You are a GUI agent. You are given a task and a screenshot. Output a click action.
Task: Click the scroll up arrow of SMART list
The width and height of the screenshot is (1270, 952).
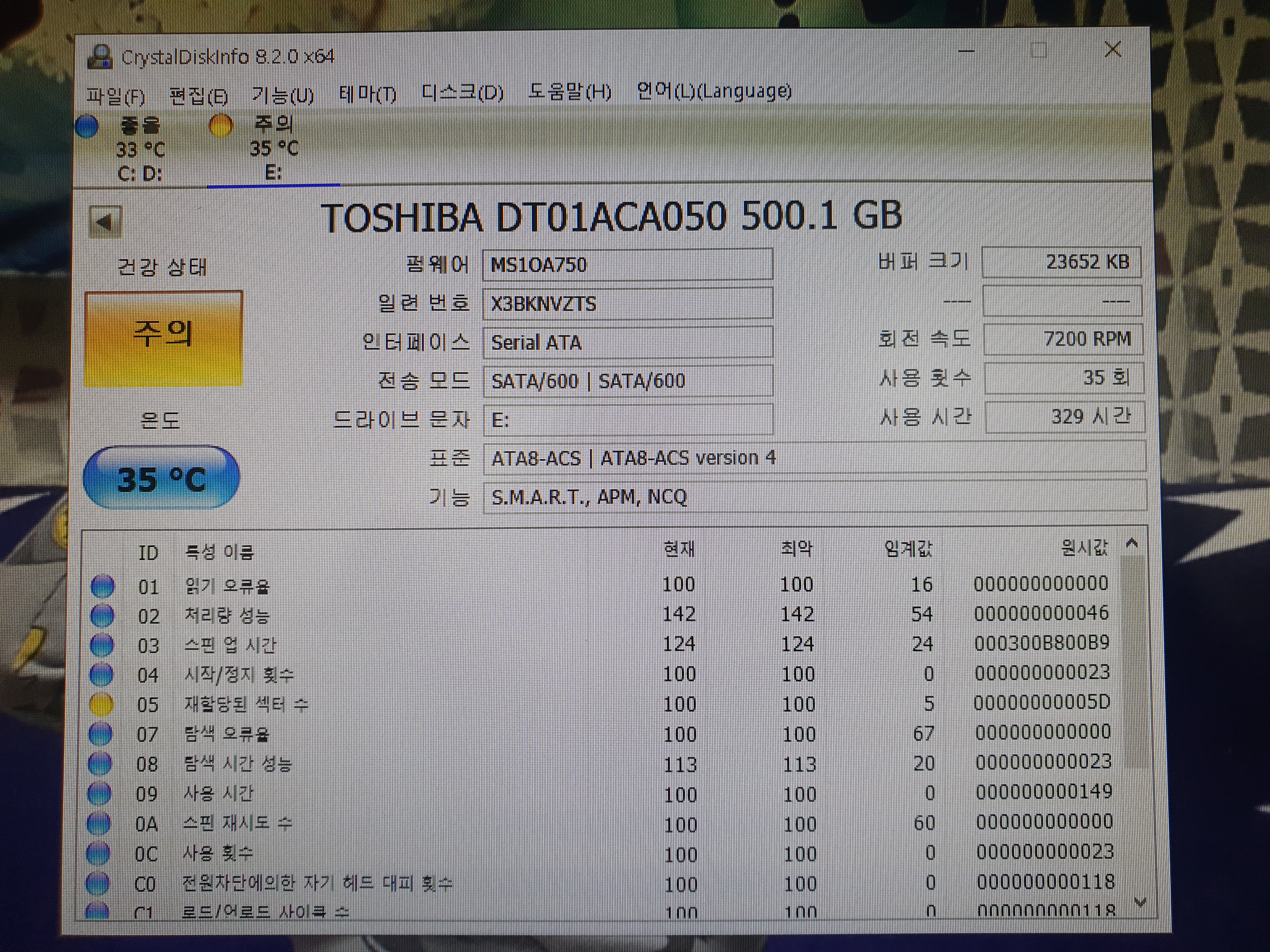pos(1132,543)
